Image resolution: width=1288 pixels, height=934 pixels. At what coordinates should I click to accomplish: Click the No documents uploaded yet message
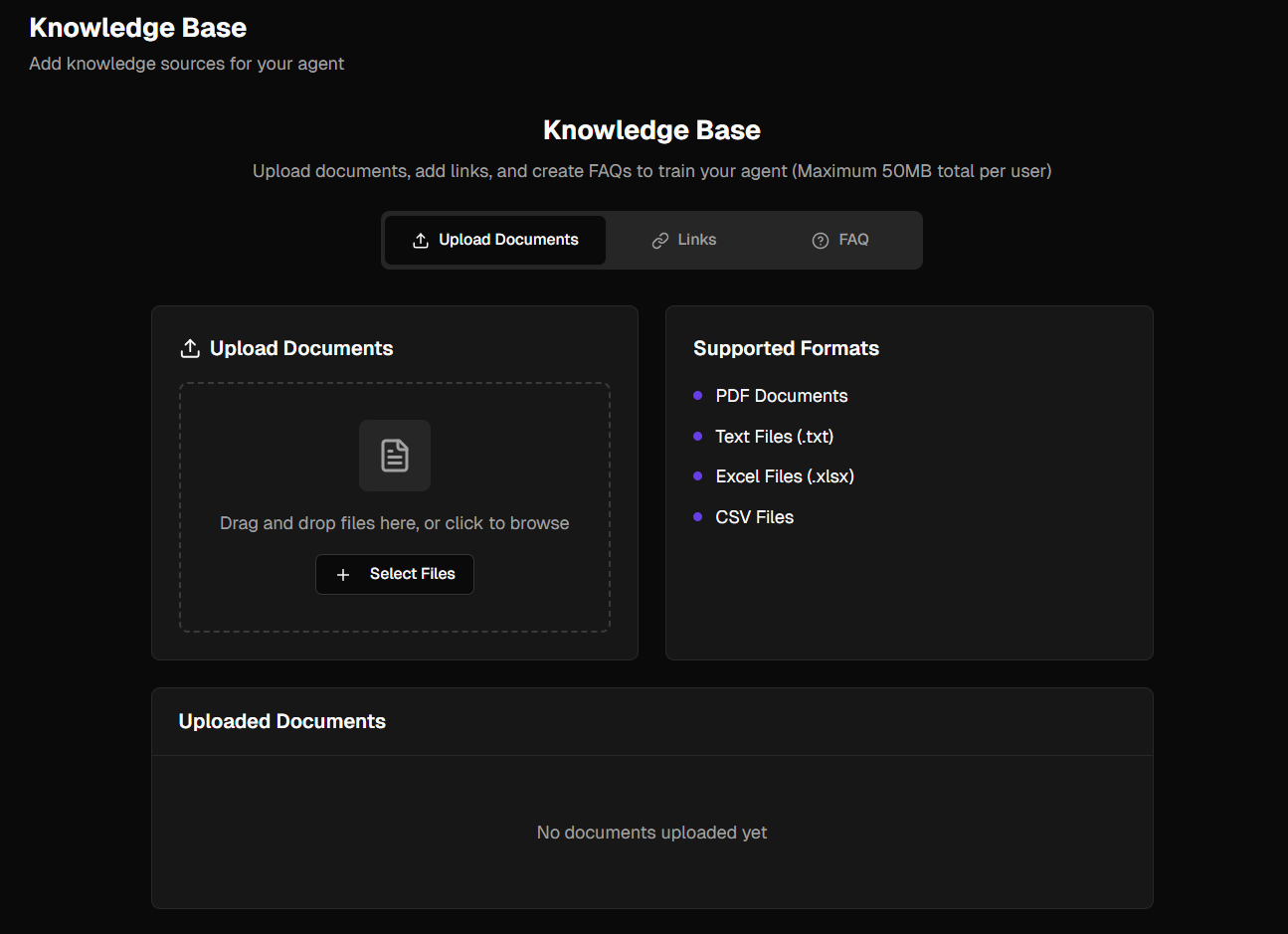651,833
